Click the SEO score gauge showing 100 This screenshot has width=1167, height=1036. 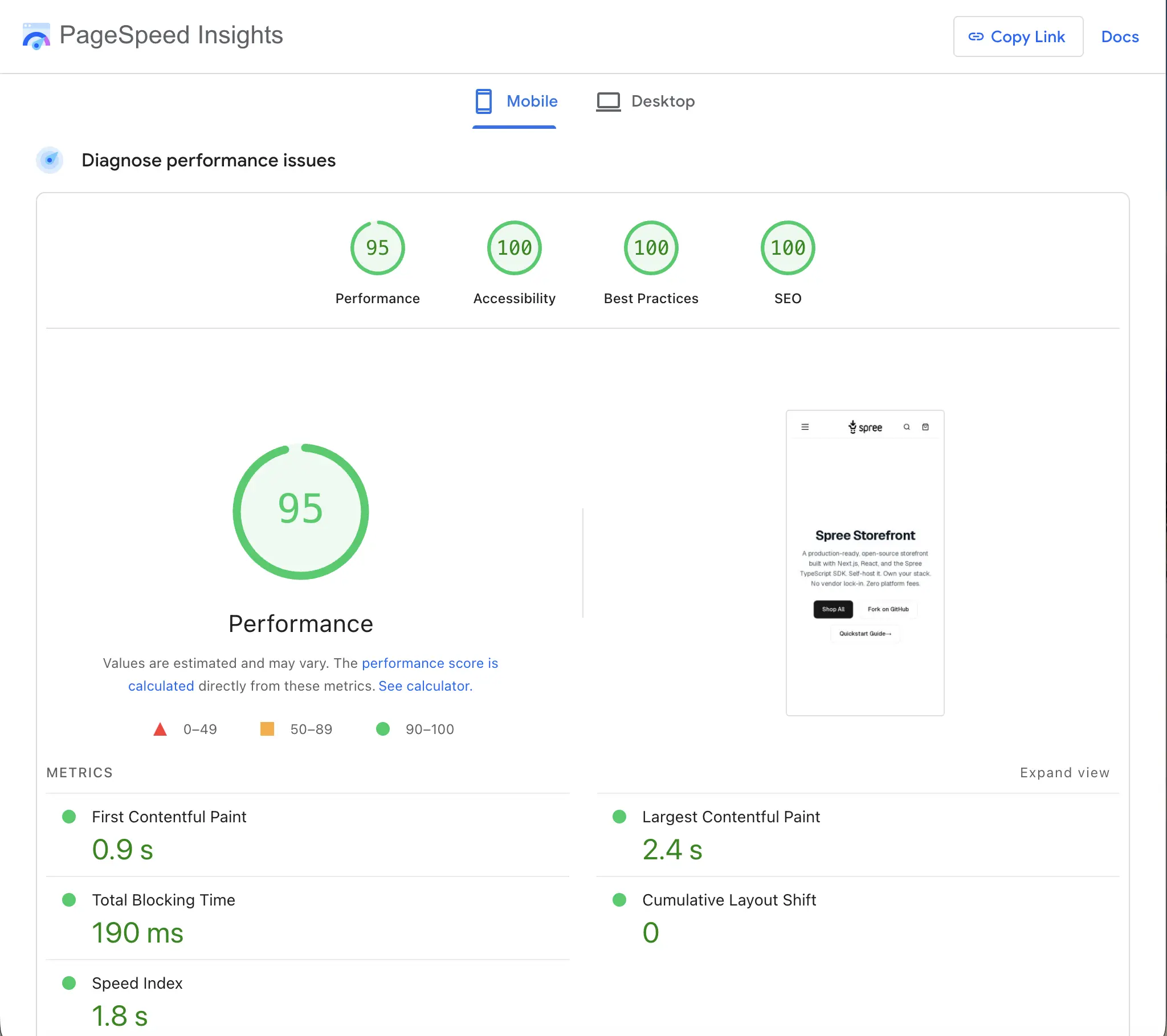tap(787, 247)
